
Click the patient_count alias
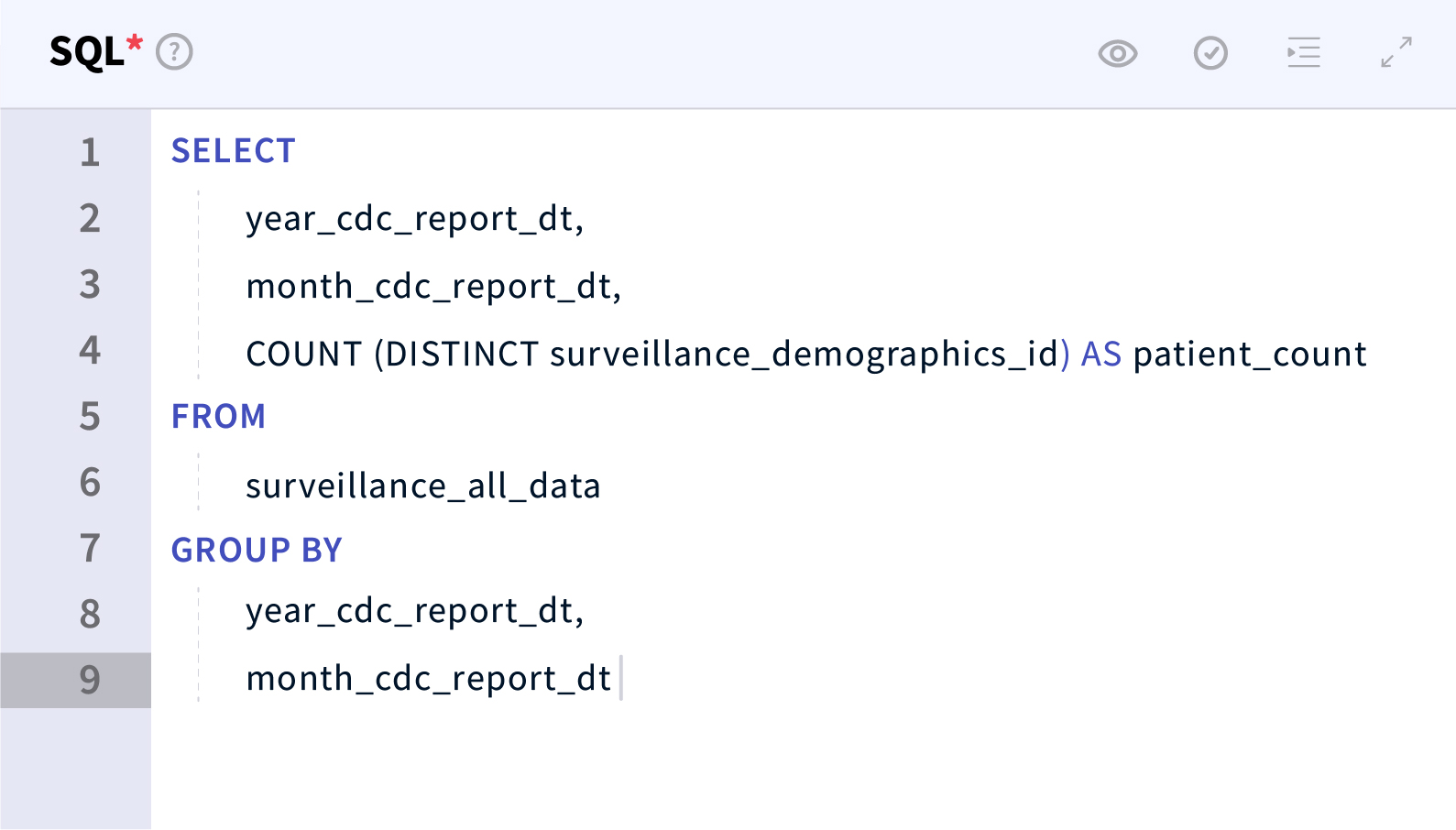point(1250,355)
